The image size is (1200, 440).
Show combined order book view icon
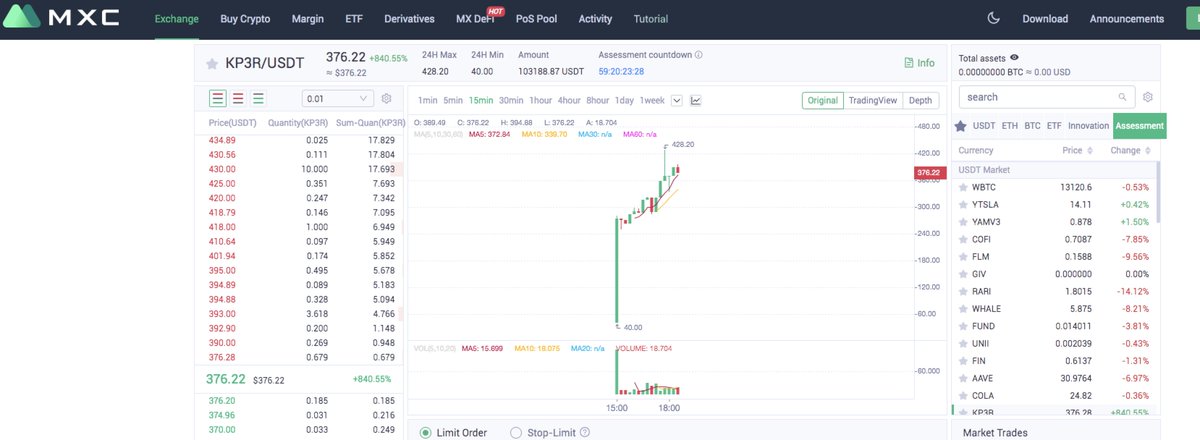(218, 98)
